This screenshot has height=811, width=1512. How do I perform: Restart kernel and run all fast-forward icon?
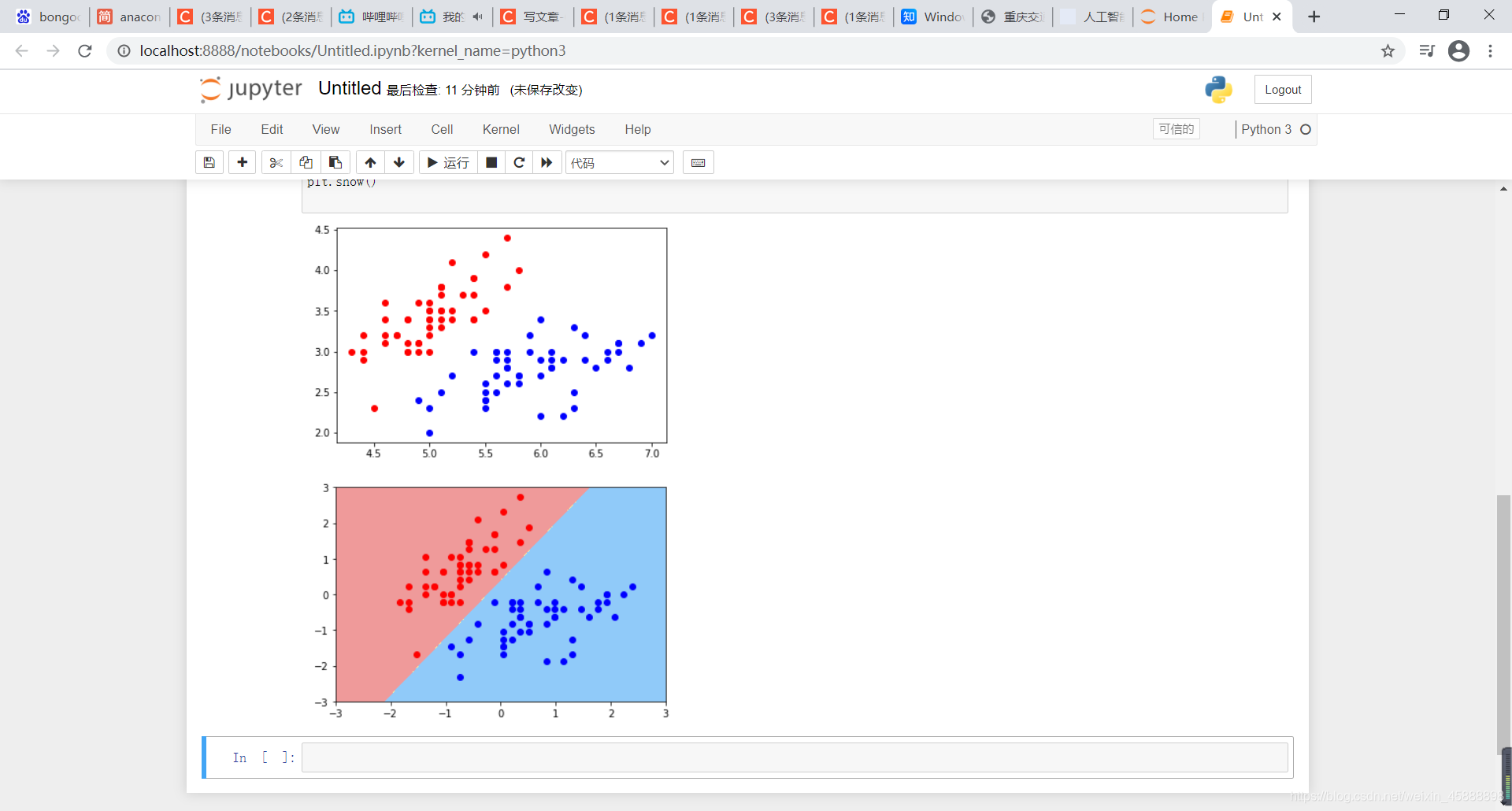[x=547, y=162]
